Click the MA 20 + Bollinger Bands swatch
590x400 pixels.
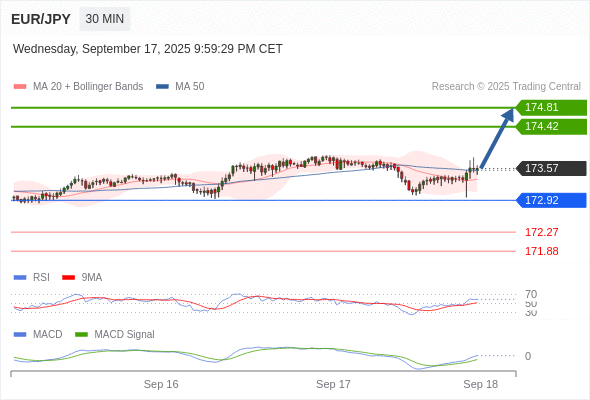point(20,87)
